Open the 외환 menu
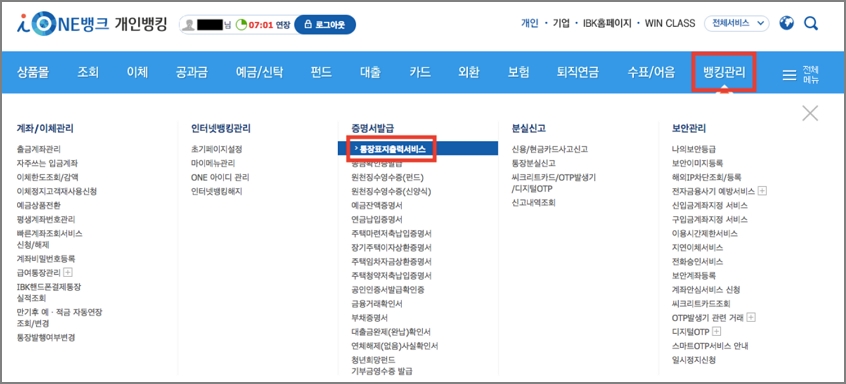 [469, 72]
